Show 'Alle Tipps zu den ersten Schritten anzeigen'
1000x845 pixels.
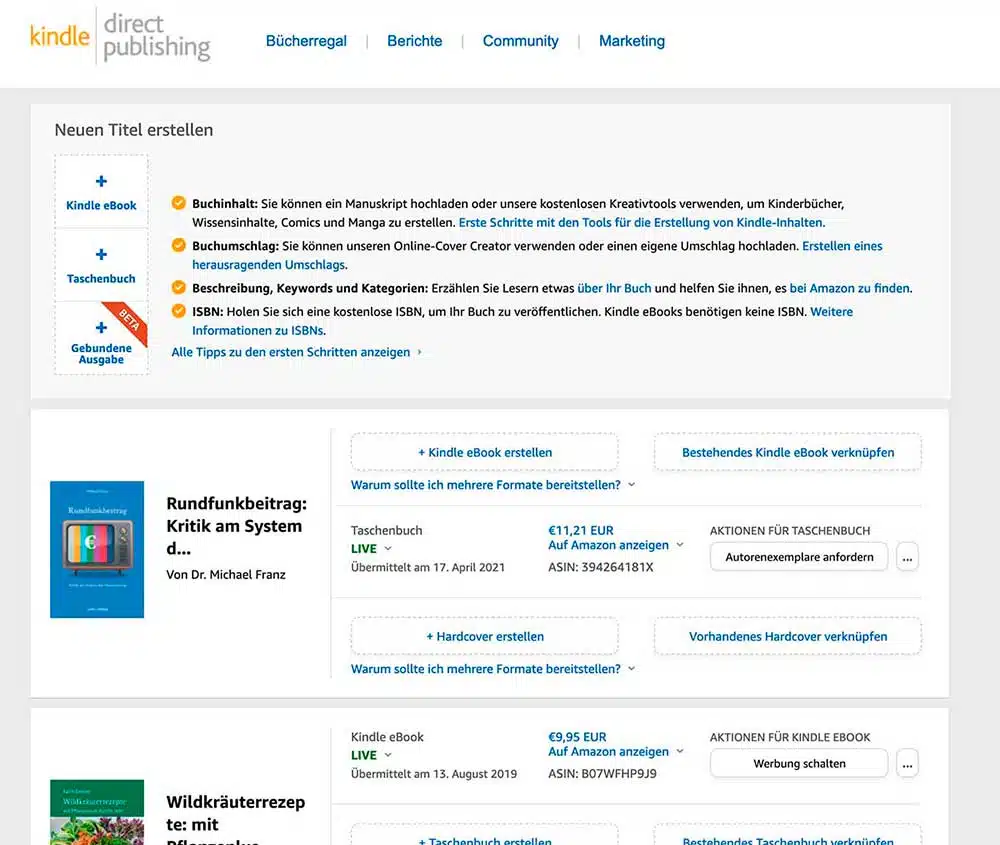tap(297, 352)
